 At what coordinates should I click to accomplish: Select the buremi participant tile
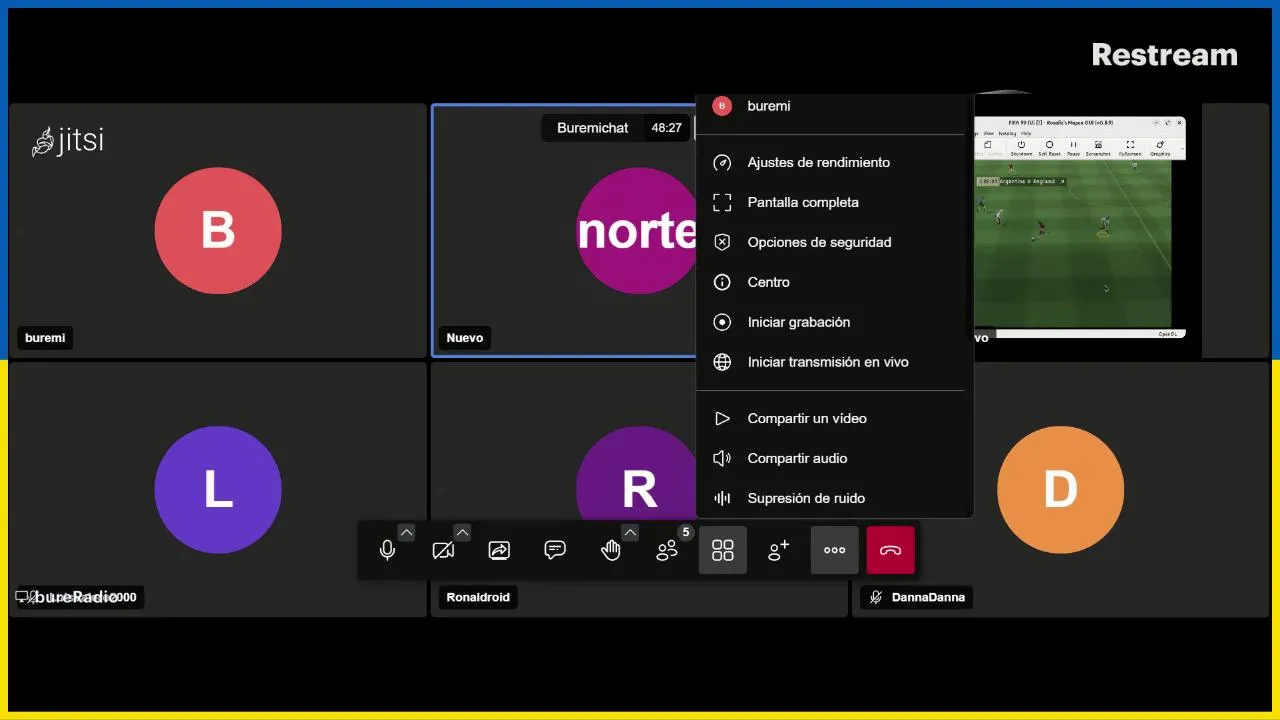(218, 231)
